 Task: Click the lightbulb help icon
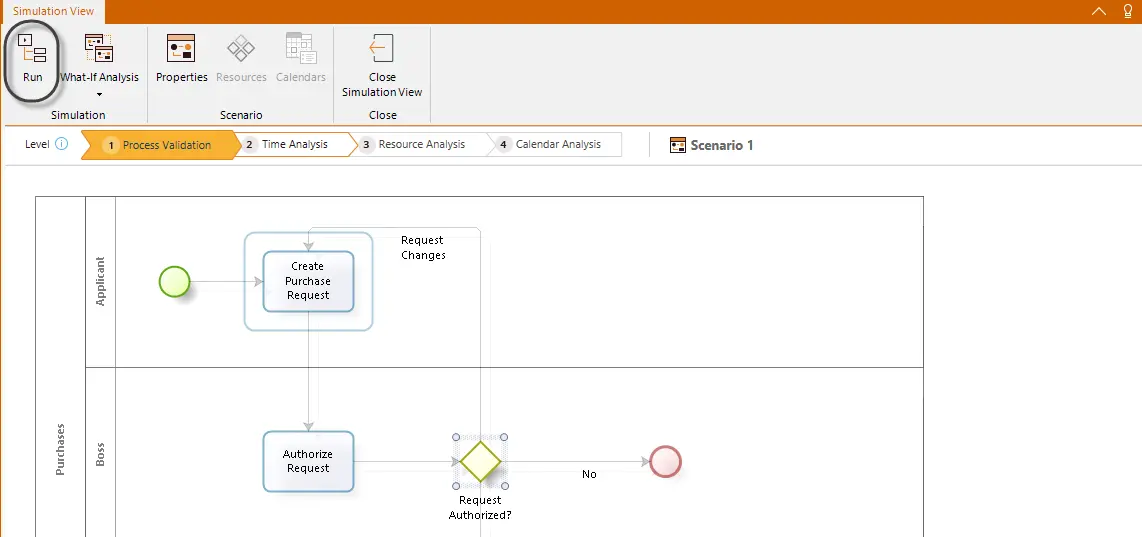coord(1128,11)
